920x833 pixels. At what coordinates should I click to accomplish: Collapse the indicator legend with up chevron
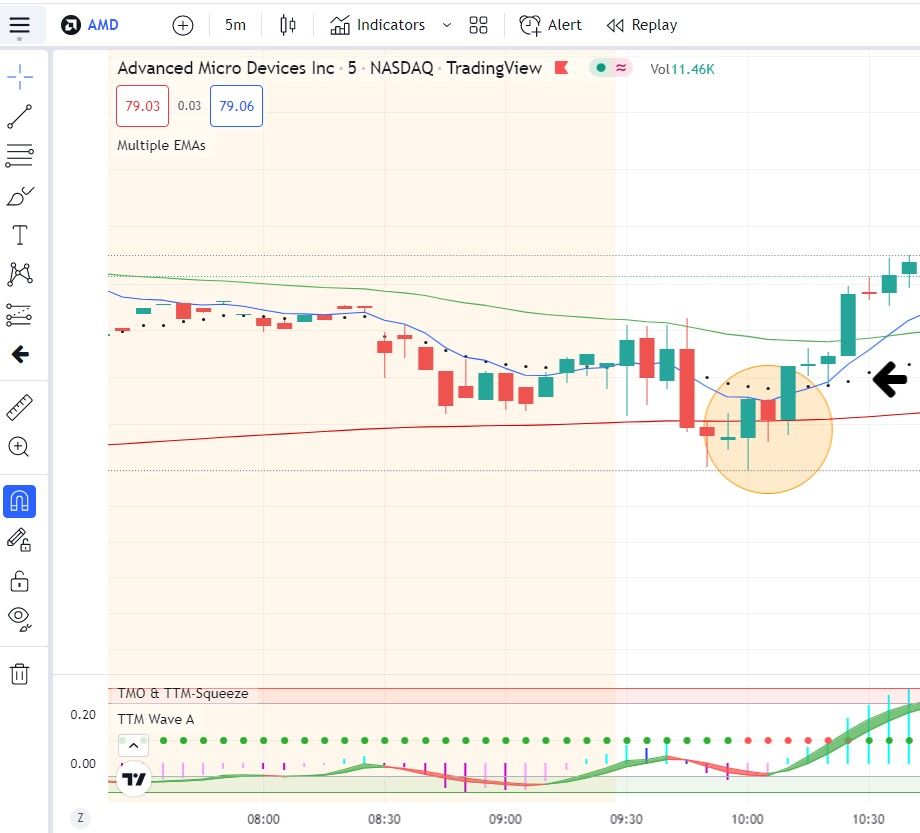tap(133, 746)
